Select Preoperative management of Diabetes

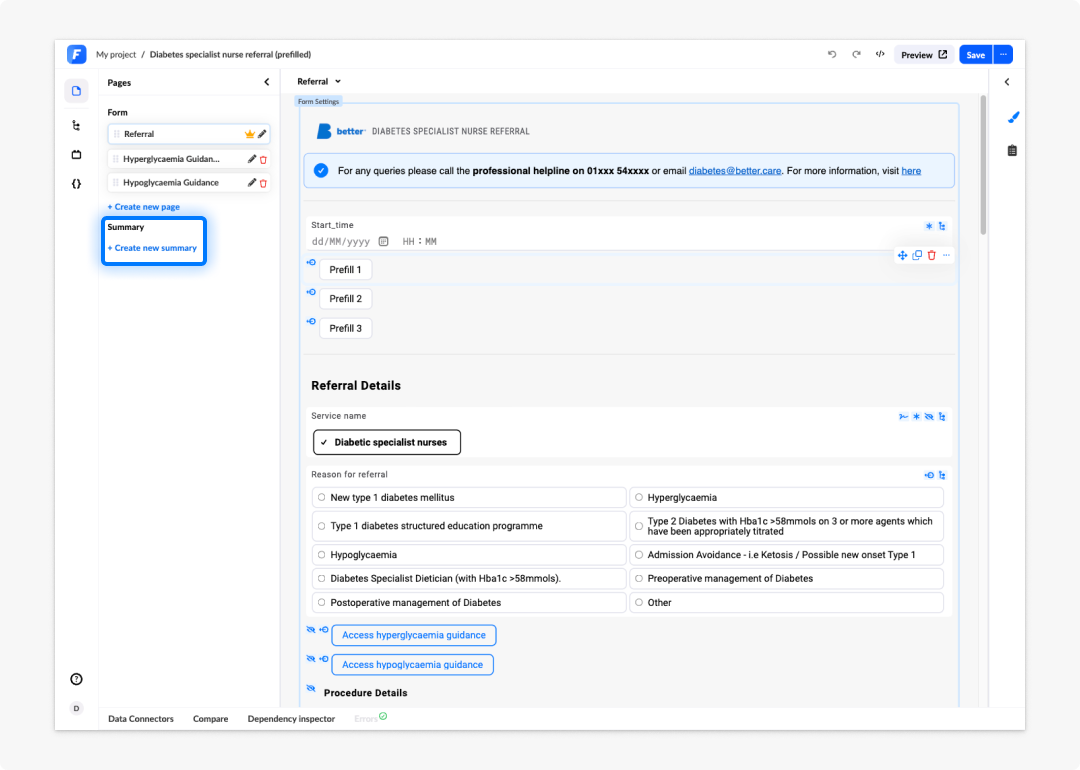pyautogui.click(x=787, y=579)
